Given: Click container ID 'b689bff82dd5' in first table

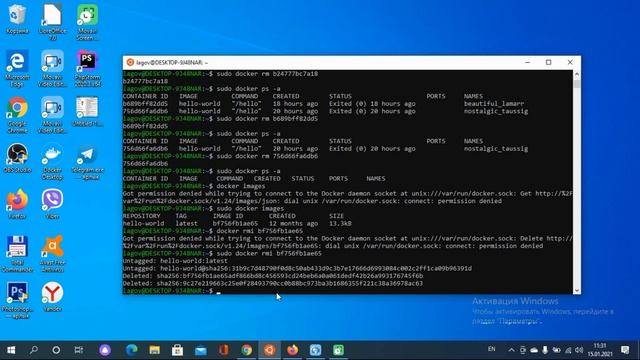Looking at the screenshot, I should pos(145,104).
